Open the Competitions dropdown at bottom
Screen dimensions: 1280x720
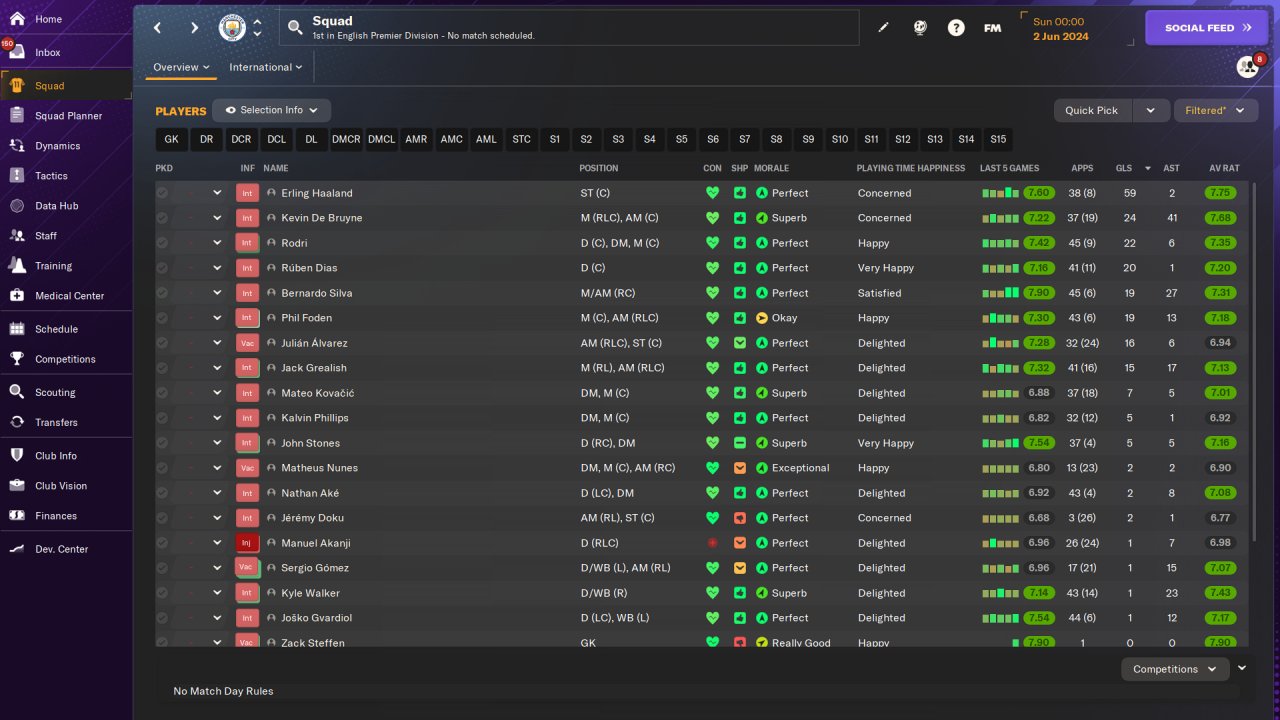click(1175, 669)
